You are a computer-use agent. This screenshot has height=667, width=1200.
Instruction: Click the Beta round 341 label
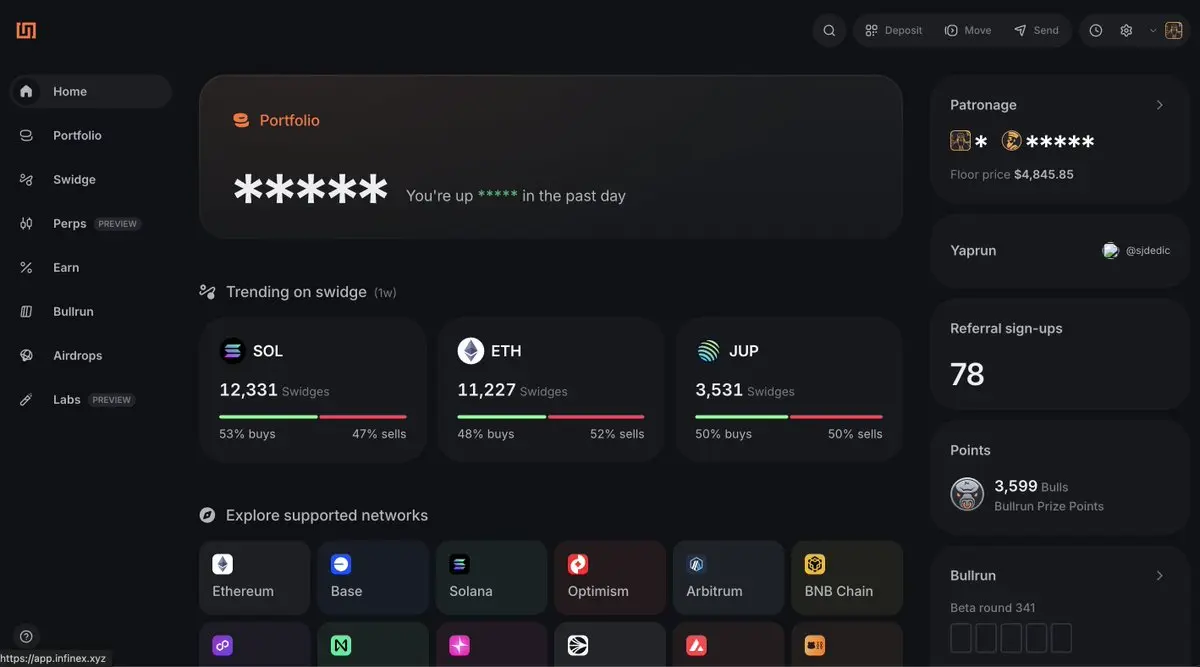click(x=993, y=607)
